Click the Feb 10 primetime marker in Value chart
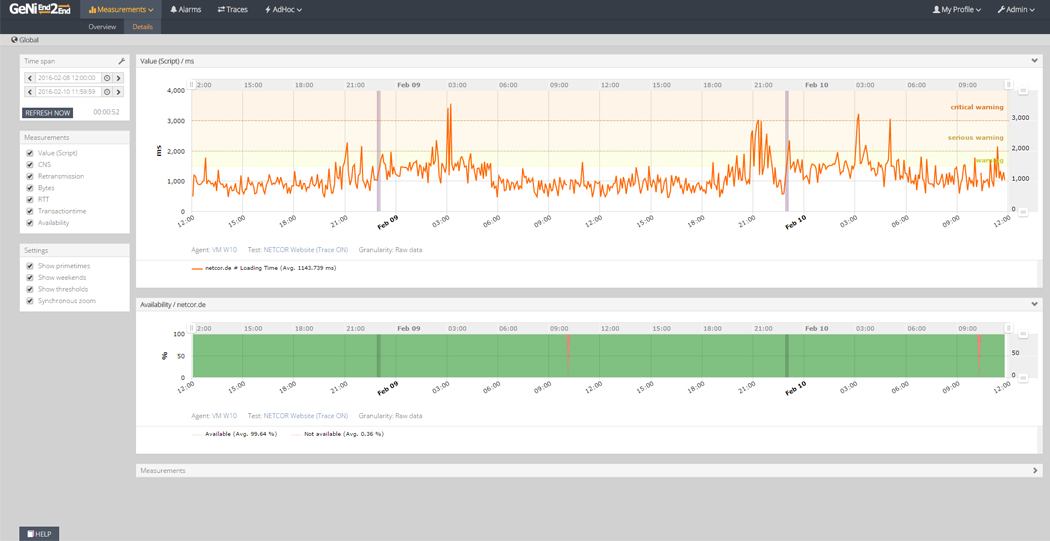 pos(787,151)
